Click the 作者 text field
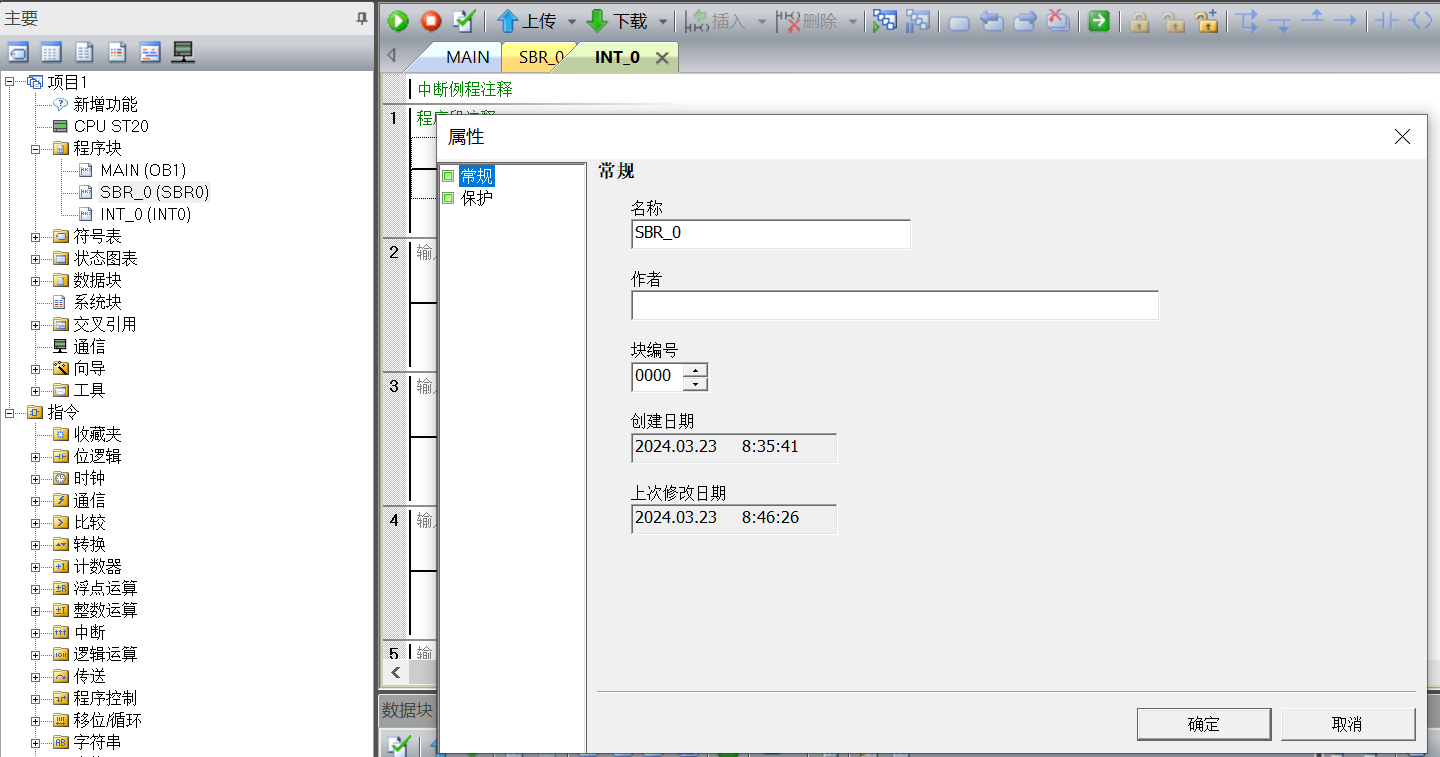Image resolution: width=1440 pixels, height=757 pixels. tap(894, 305)
